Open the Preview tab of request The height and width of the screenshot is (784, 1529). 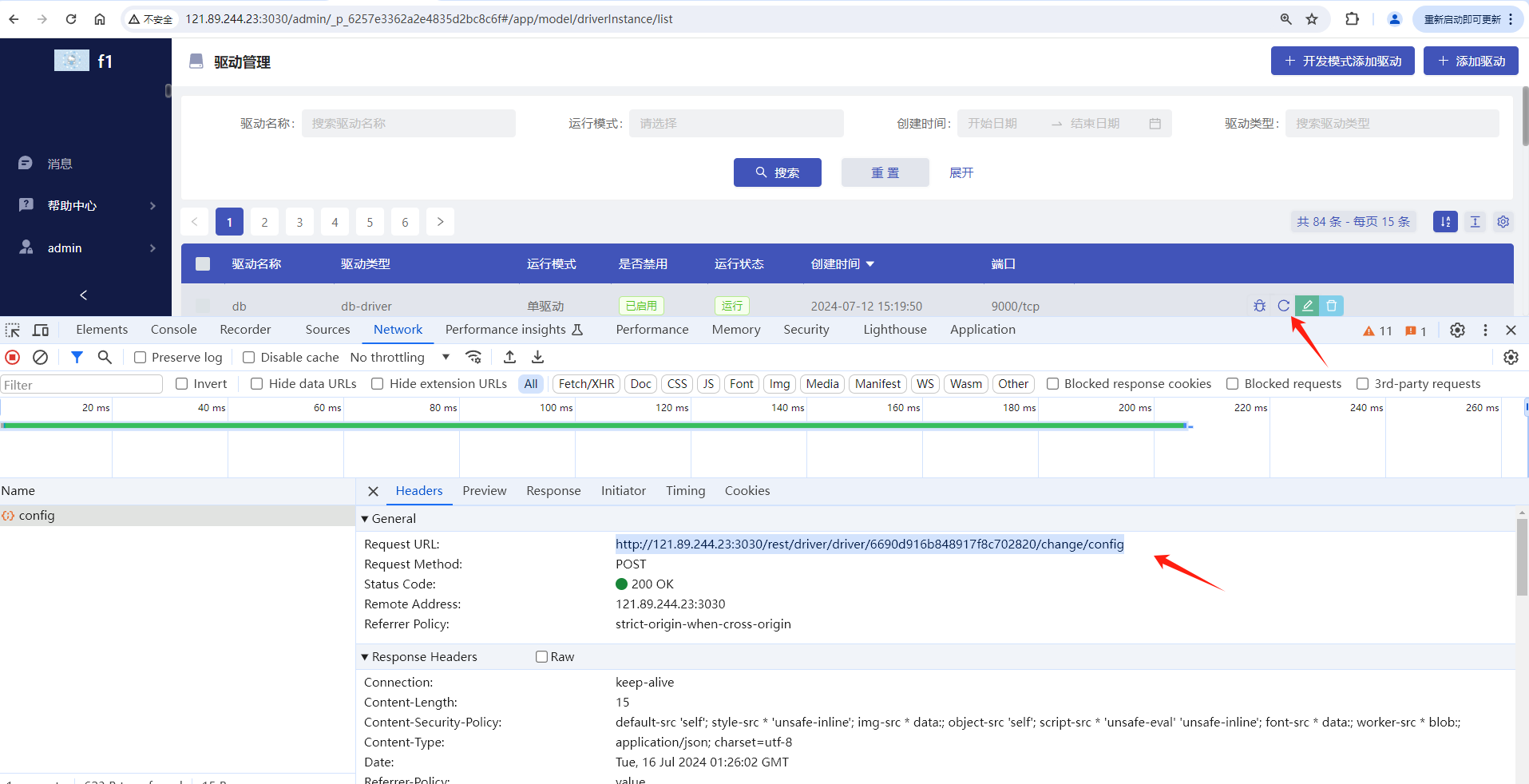[x=484, y=491]
